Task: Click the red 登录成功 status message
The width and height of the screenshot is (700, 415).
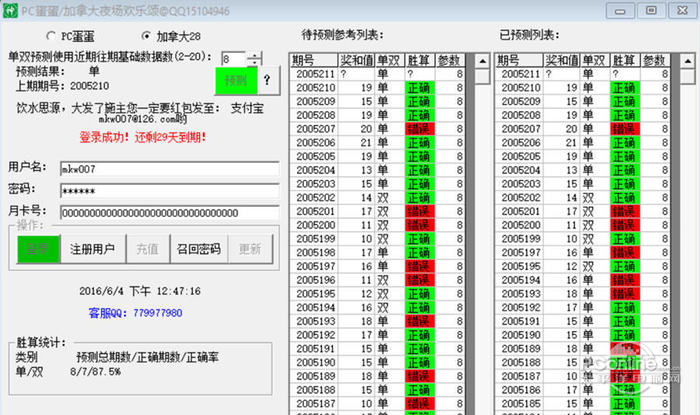Action: [143, 137]
